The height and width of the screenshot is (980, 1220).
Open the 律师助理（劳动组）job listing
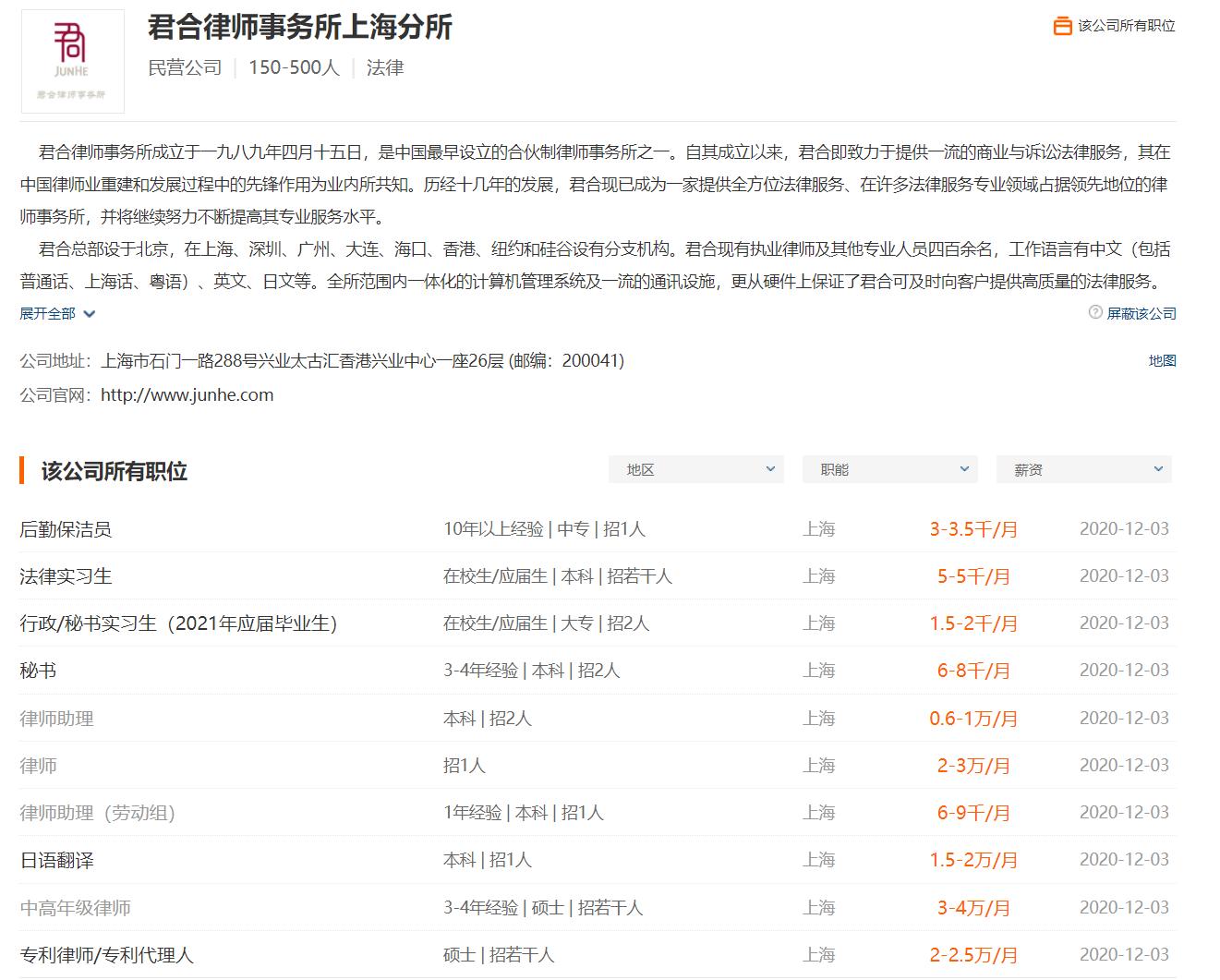point(97,813)
